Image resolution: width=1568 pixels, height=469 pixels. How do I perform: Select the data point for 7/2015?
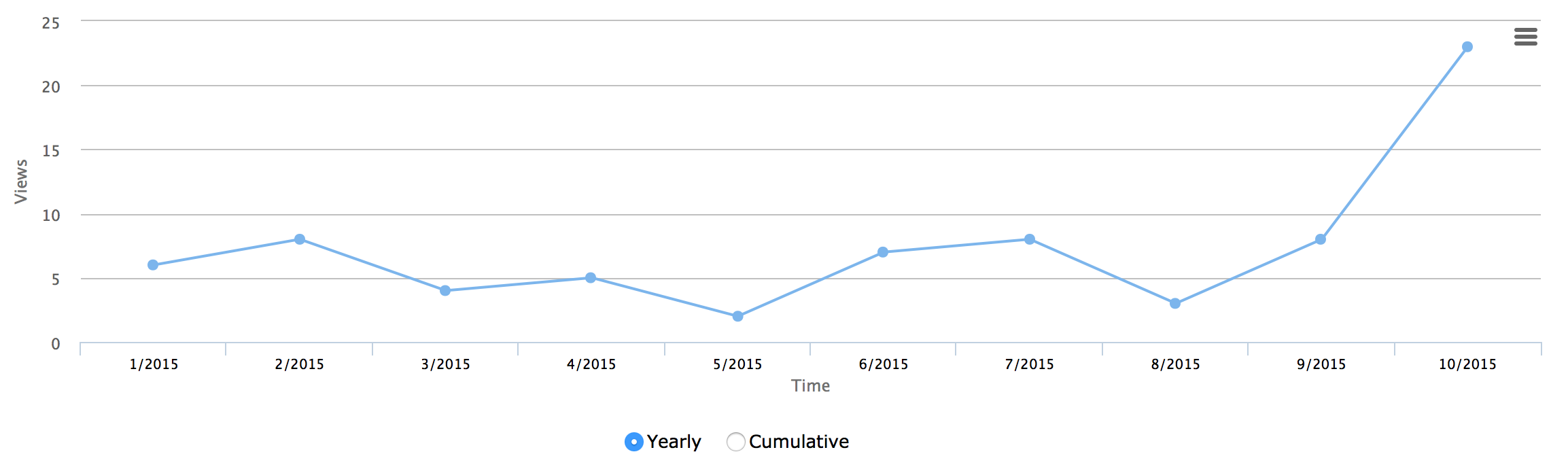coord(1030,239)
